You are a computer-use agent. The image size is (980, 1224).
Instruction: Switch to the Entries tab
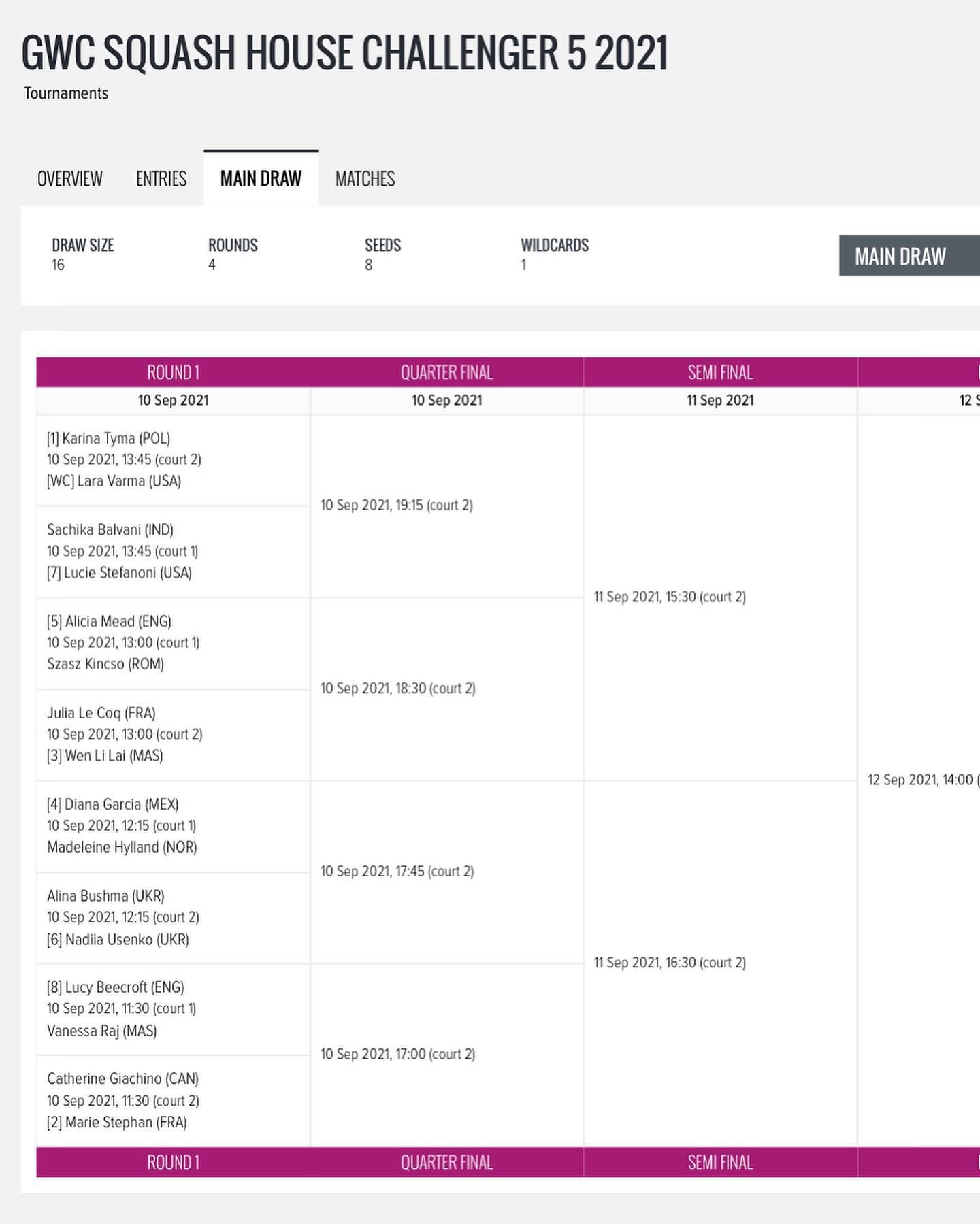(161, 178)
